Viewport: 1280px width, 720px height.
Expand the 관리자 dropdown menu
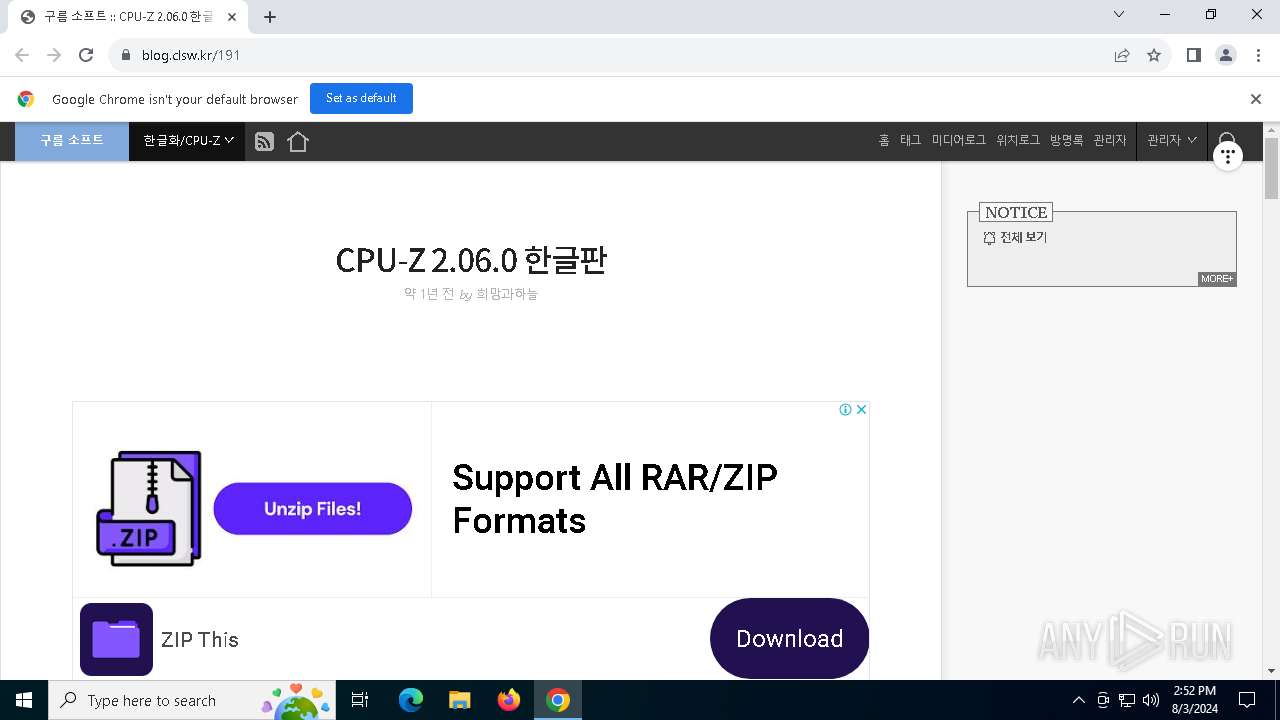point(1172,141)
